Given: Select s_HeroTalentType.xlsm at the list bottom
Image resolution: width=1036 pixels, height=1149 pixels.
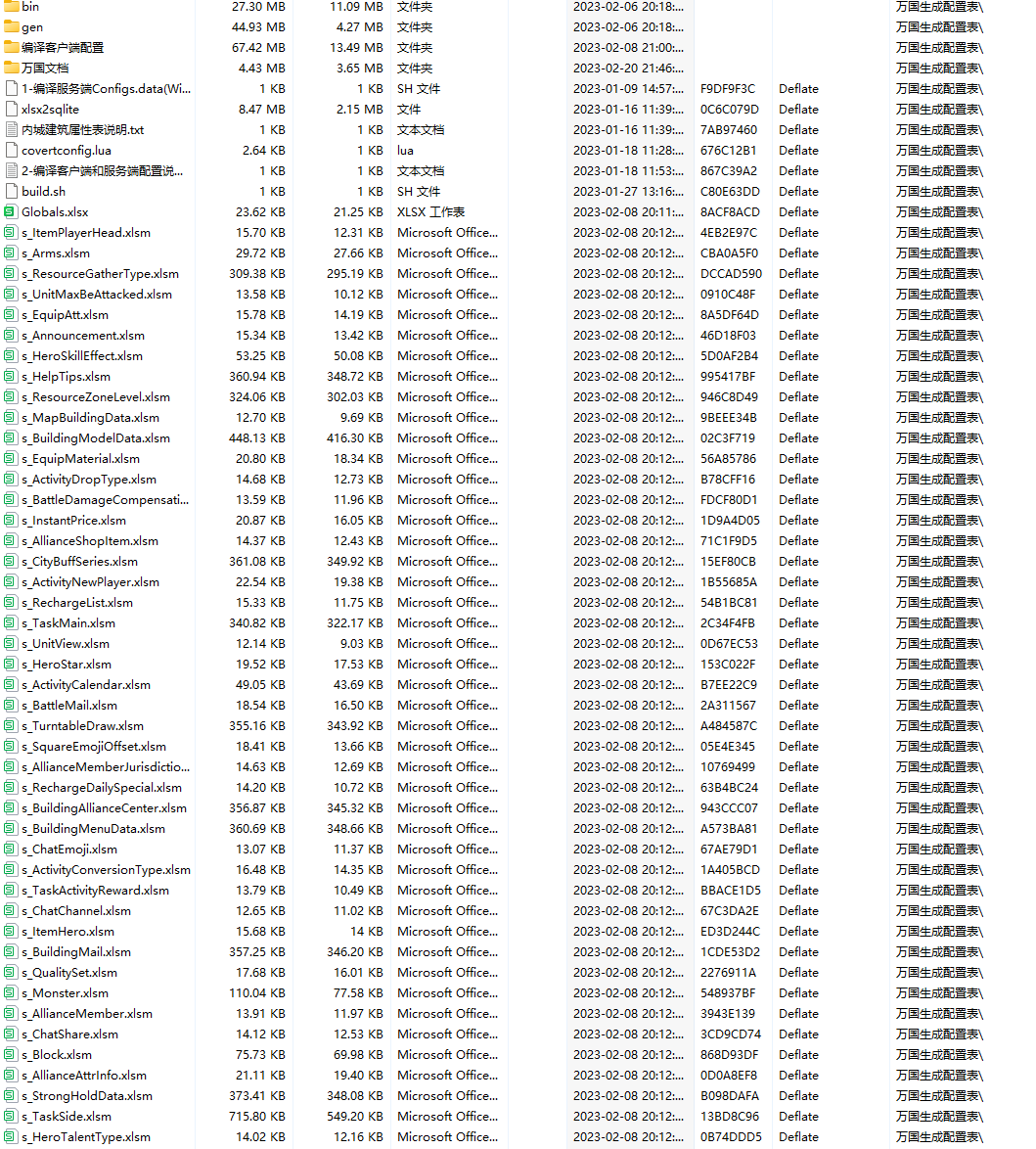Looking at the screenshot, I should tap(86, 1136).
